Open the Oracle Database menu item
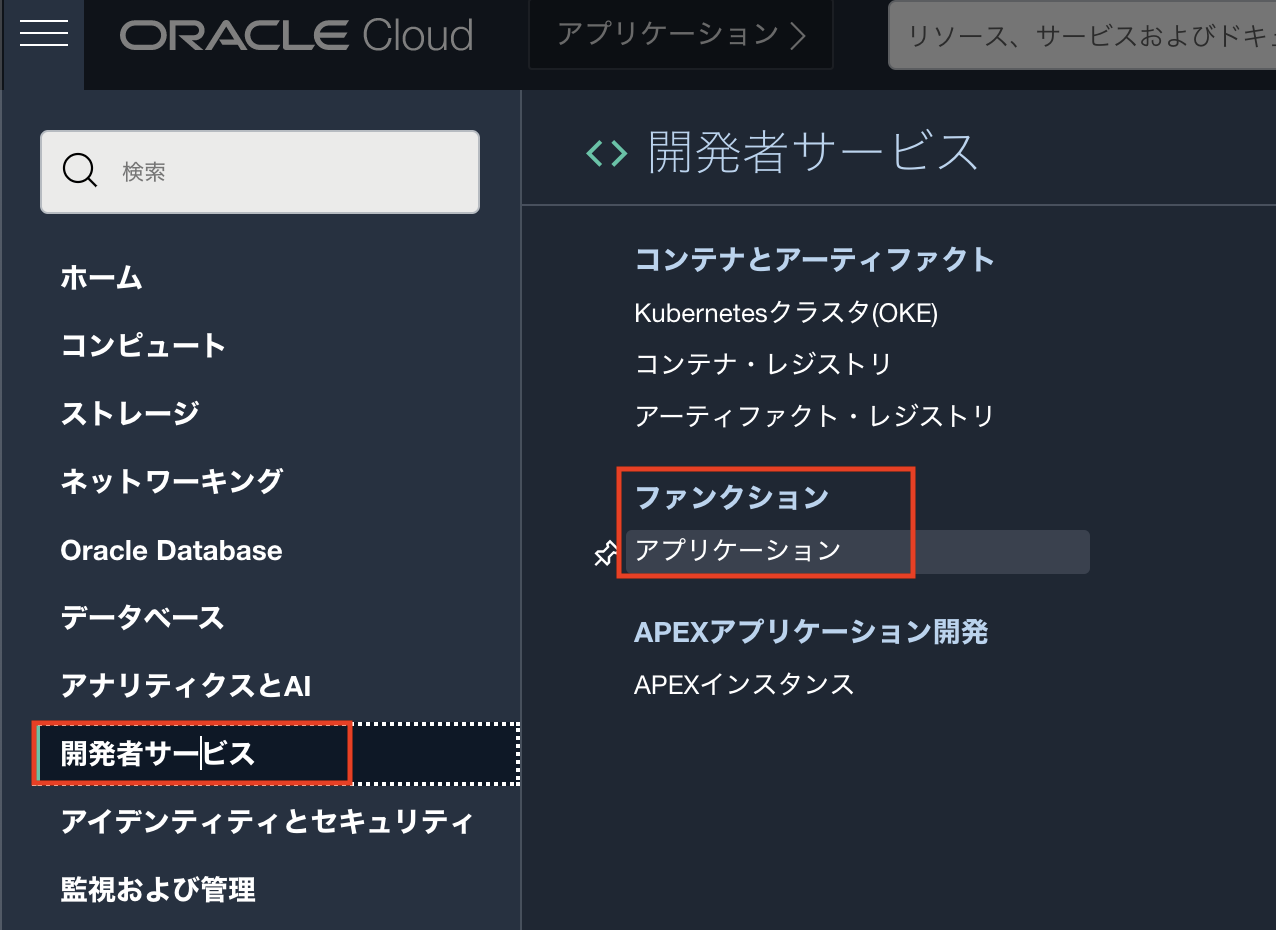Viewport: 1276px width, 930px height. click(x=171, y=550)
